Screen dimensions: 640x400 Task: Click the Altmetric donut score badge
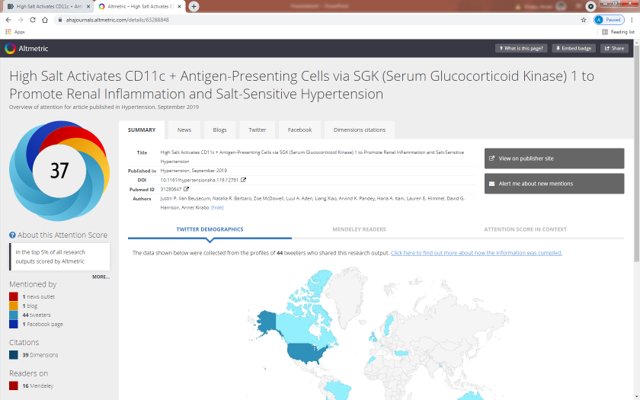tap(60, 171)
